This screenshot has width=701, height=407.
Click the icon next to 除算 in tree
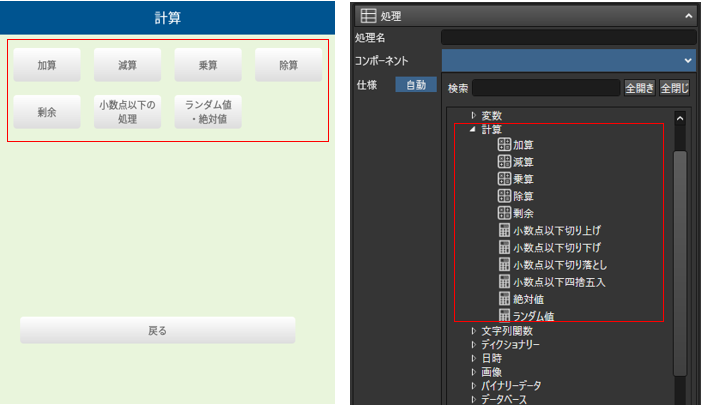tap(504, 195)
